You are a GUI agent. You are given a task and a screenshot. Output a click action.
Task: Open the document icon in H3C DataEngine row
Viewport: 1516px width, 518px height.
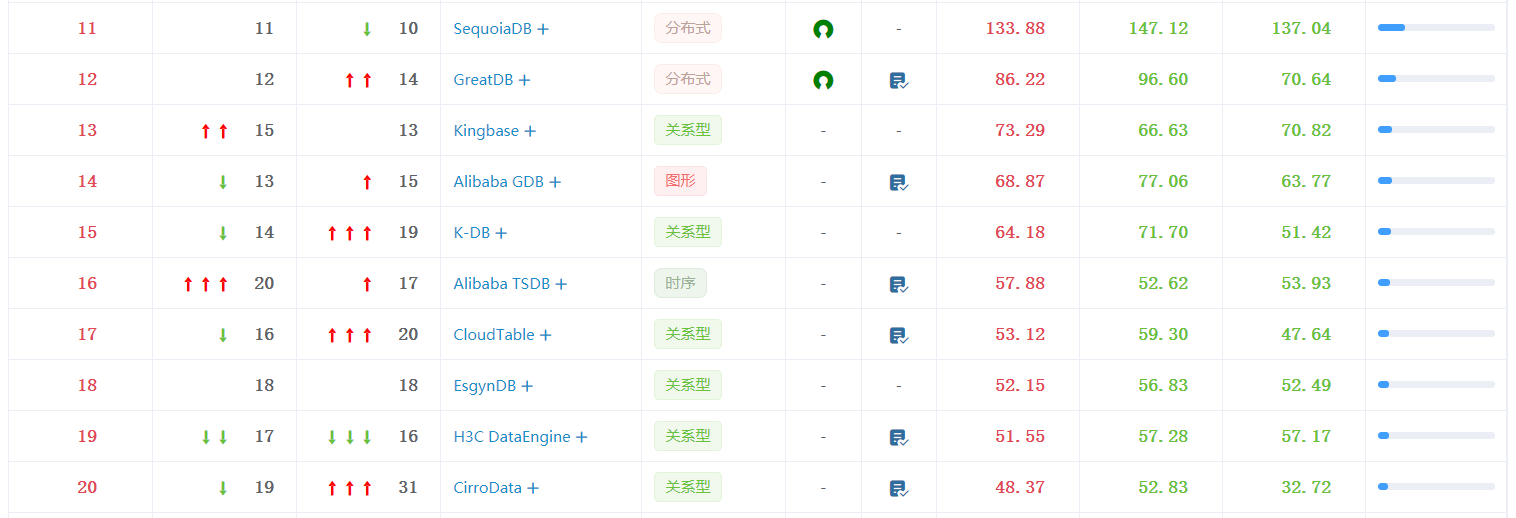click(x=898, y=437)
